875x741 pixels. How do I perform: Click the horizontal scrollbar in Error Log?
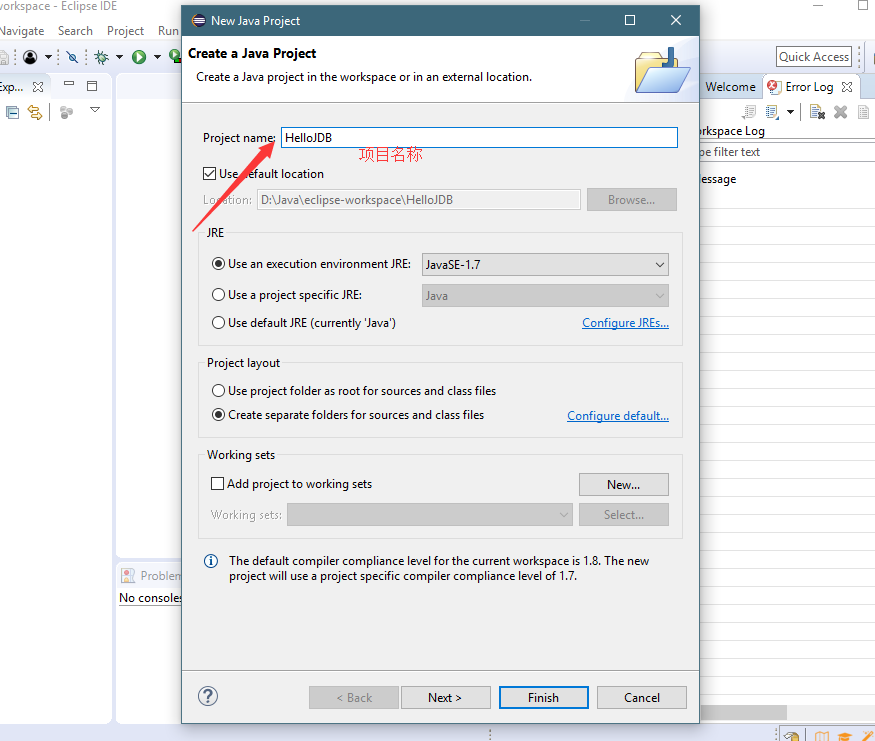(744, 712)
